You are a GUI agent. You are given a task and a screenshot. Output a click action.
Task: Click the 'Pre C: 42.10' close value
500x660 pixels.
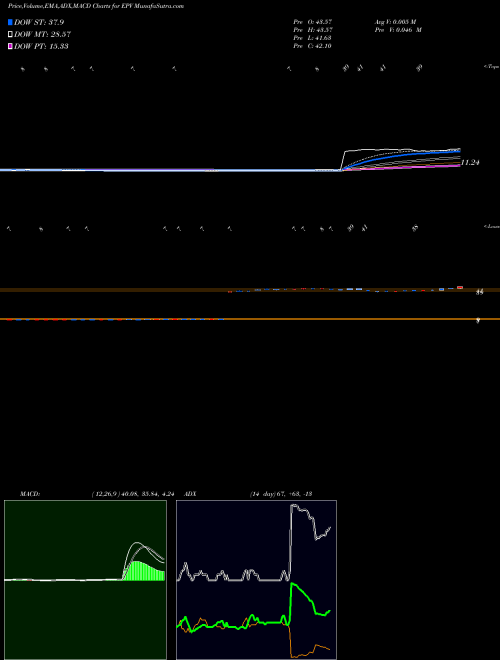[313, 46]
